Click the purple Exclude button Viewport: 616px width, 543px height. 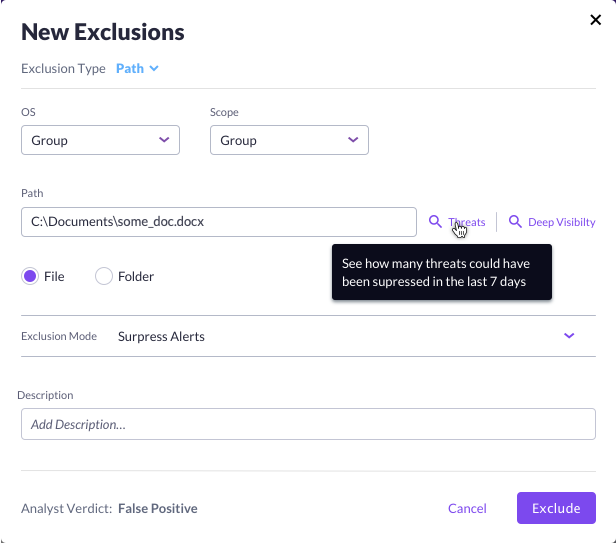(556, 508)
